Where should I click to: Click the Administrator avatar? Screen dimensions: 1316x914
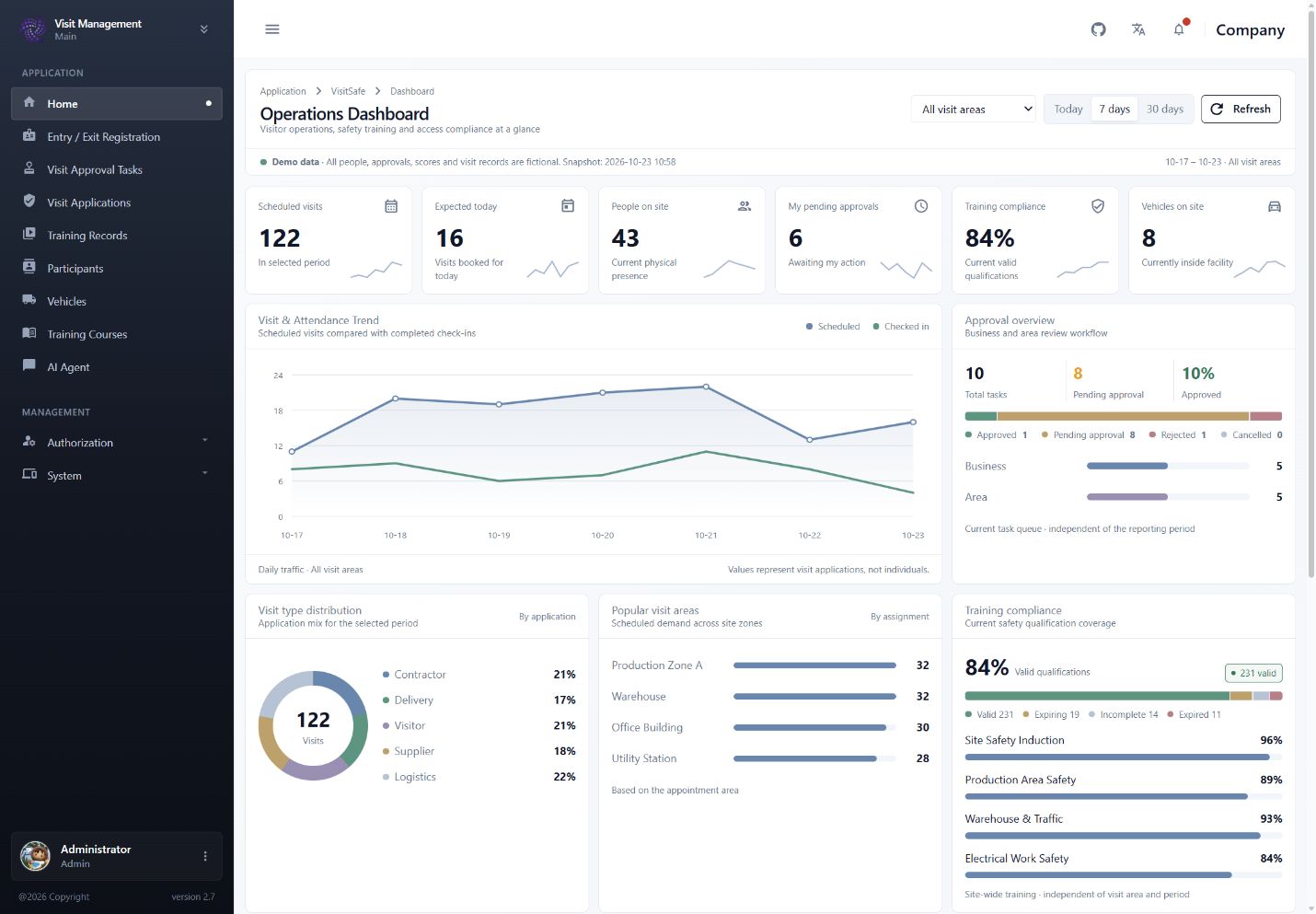pyautogui.click(x=35, y=856)
